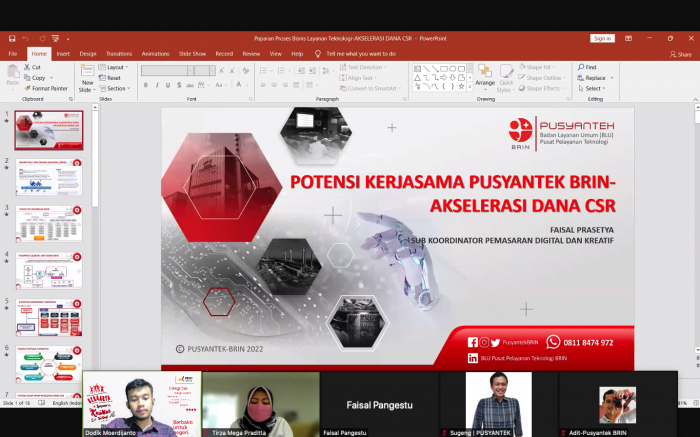Open Find in the Editing group
This screenshot has height=437, width=700.
587,67
